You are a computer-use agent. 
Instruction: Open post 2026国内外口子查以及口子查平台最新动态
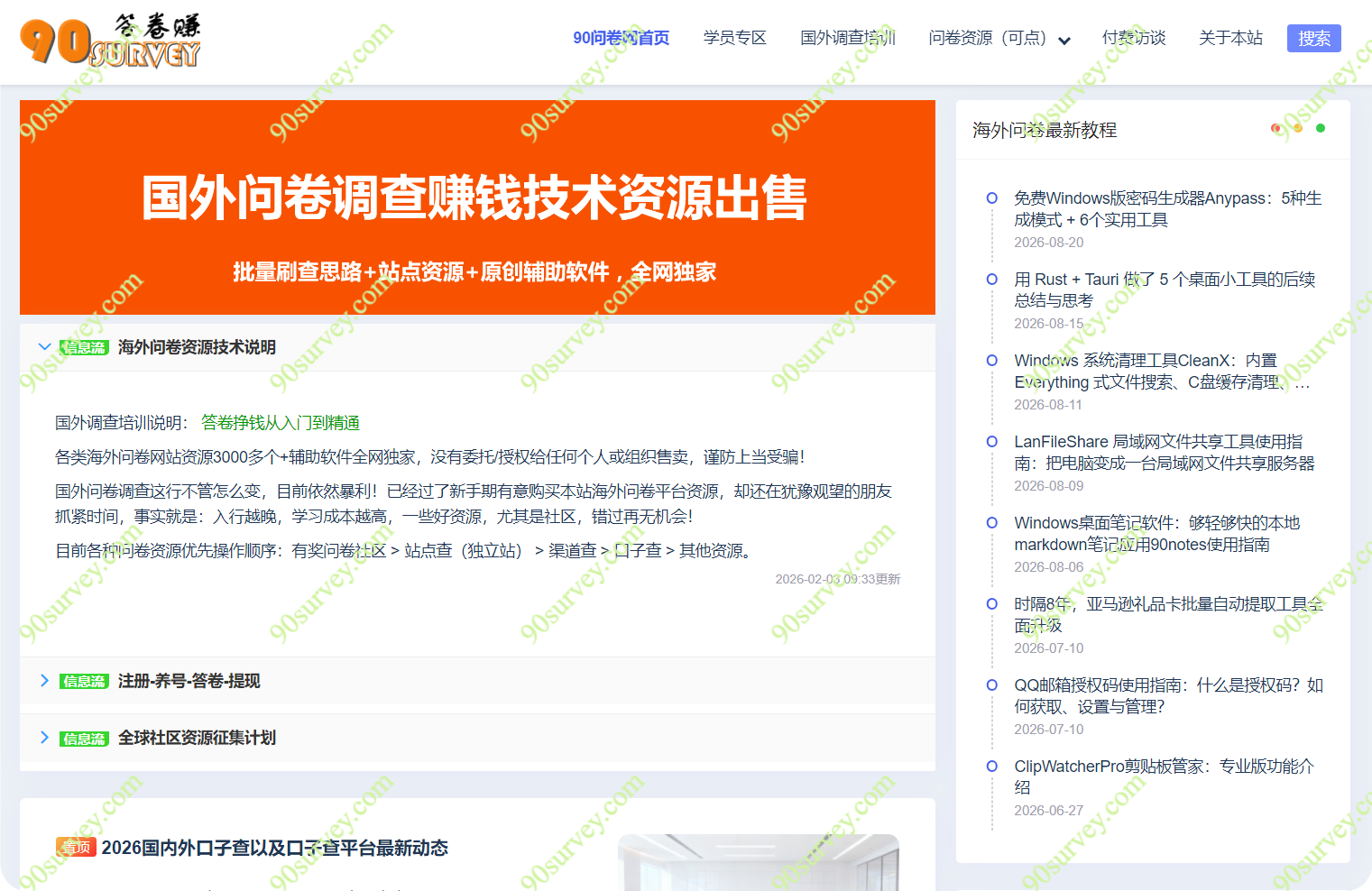[x=275, y=848]
